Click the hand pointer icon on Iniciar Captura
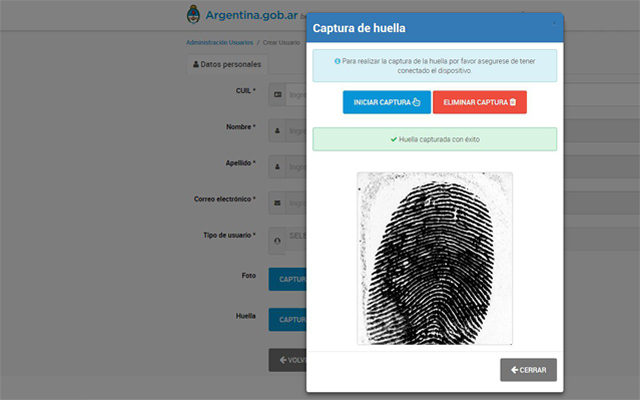640x400 pixels. tap(416, 102)
